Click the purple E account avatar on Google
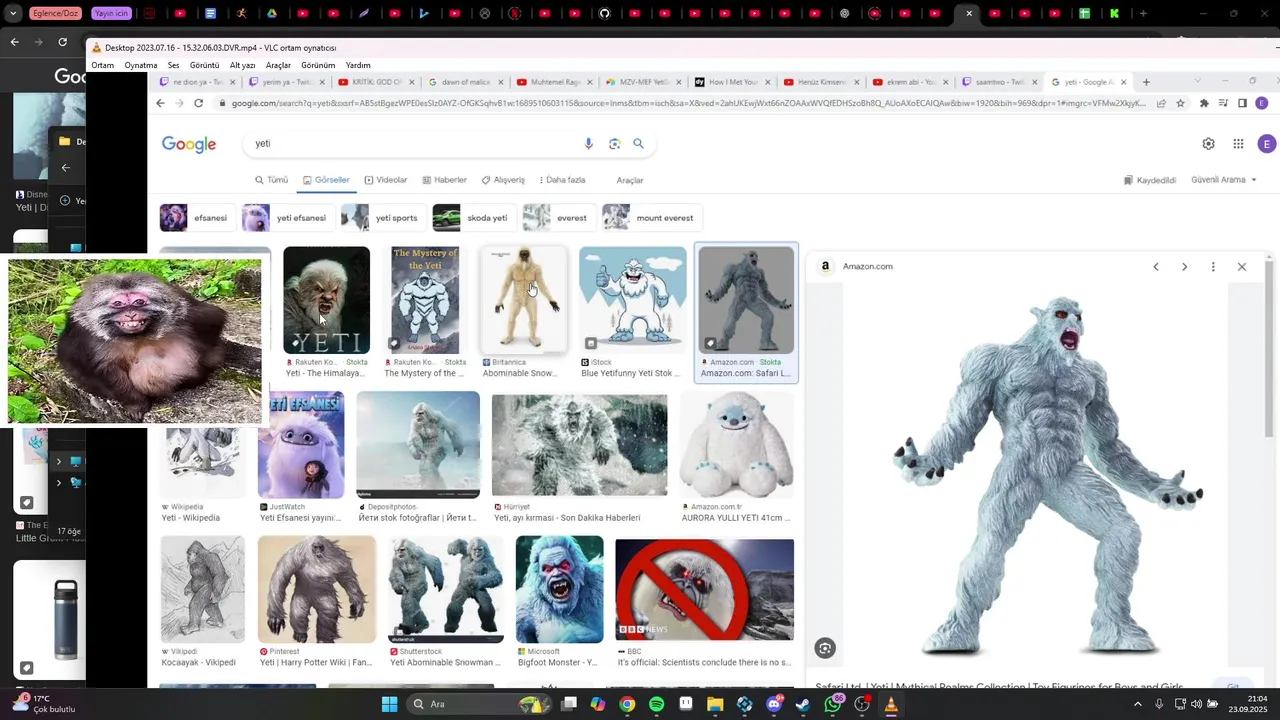Image resolution: width=1280 pixels, height=720 pixels. [1267, 144]
